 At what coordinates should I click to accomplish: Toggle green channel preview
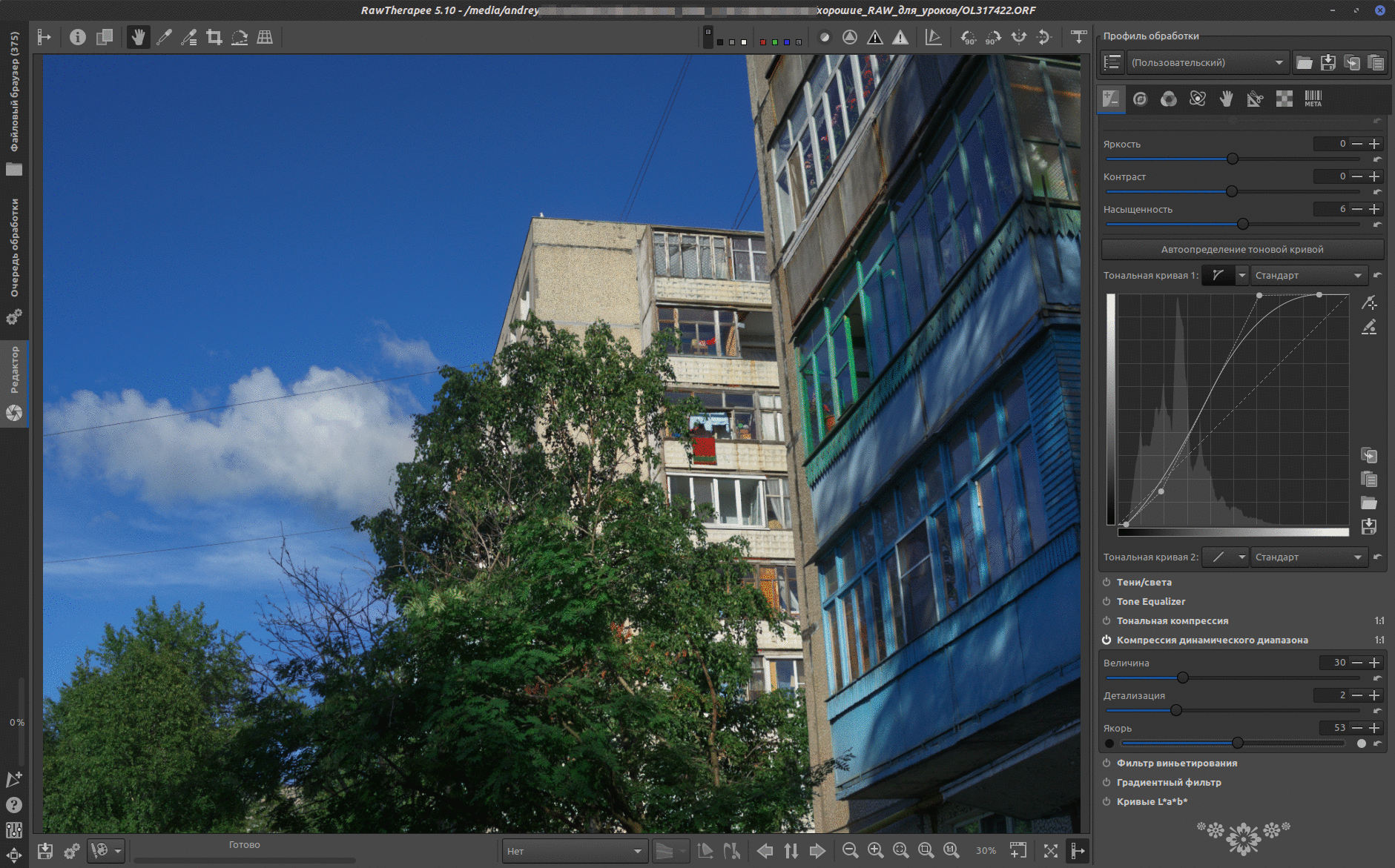tap(775, 42)
